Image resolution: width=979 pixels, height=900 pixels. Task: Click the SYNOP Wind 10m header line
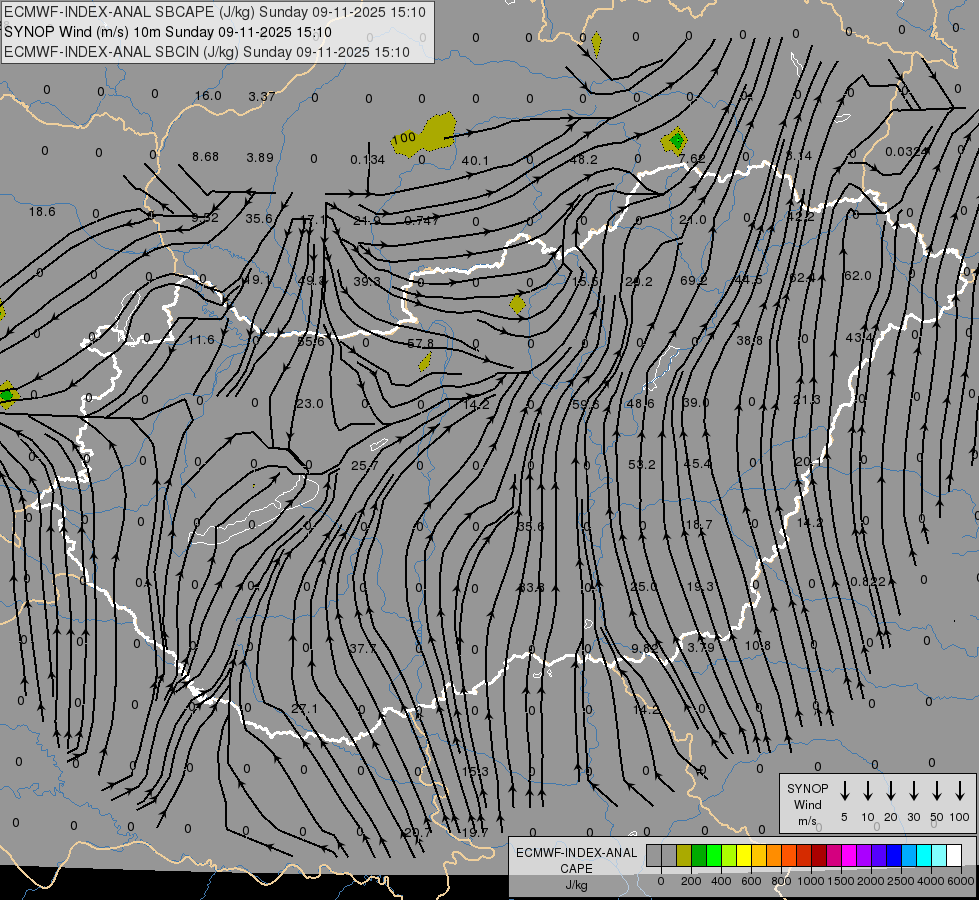coord(168,32)
